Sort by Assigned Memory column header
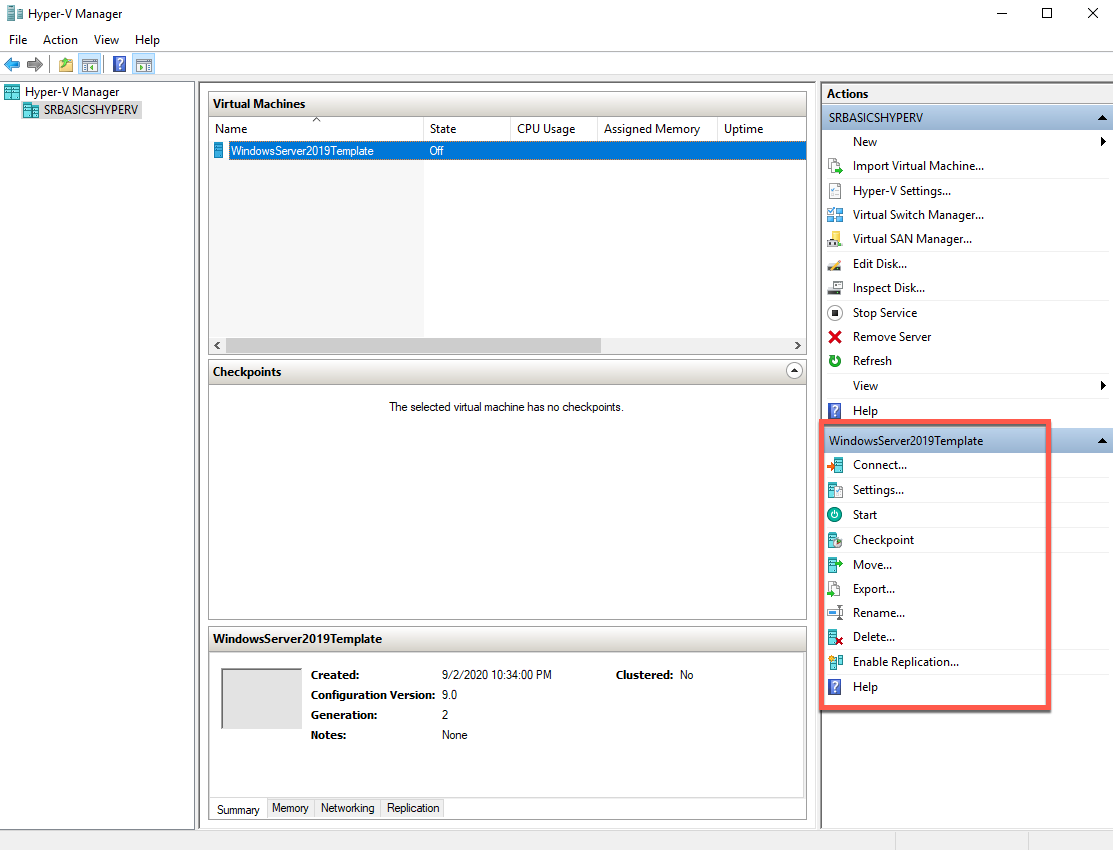 657,129
